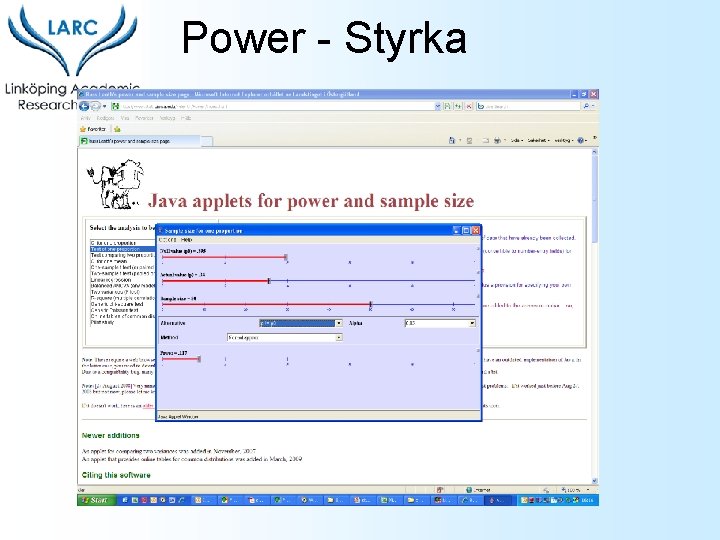This screenshot has width=720, height=540.
Task: Open the Alpha dropdown in applet
Action: 472,323
